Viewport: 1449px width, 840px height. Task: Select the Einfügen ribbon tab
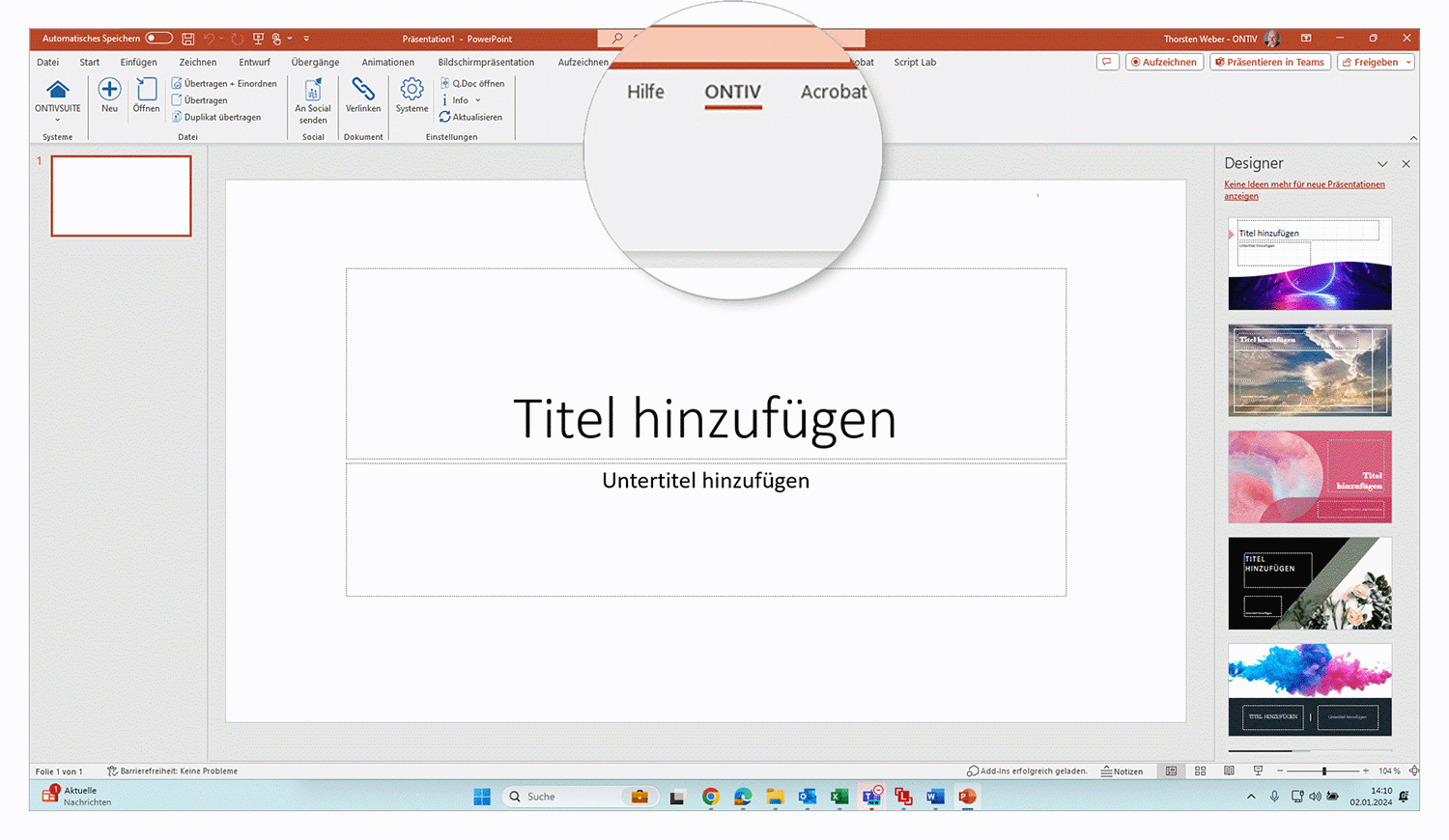[138, 62]
